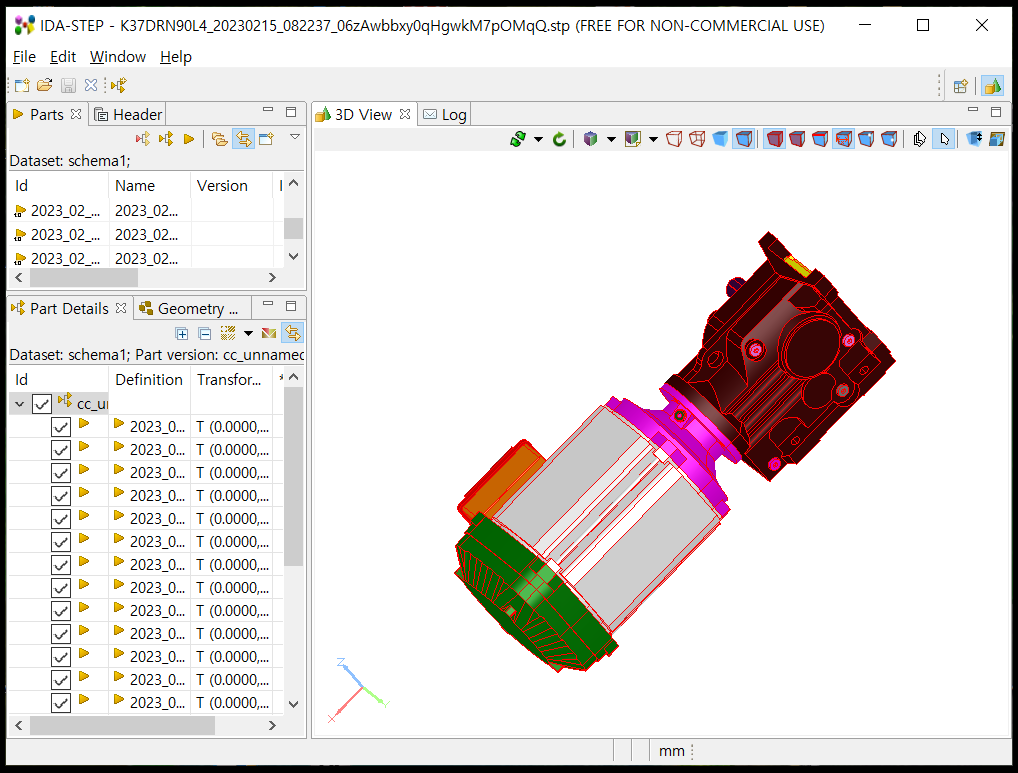Click the red-arrow part structure icon in Parts toolbar

coord(143,139)
